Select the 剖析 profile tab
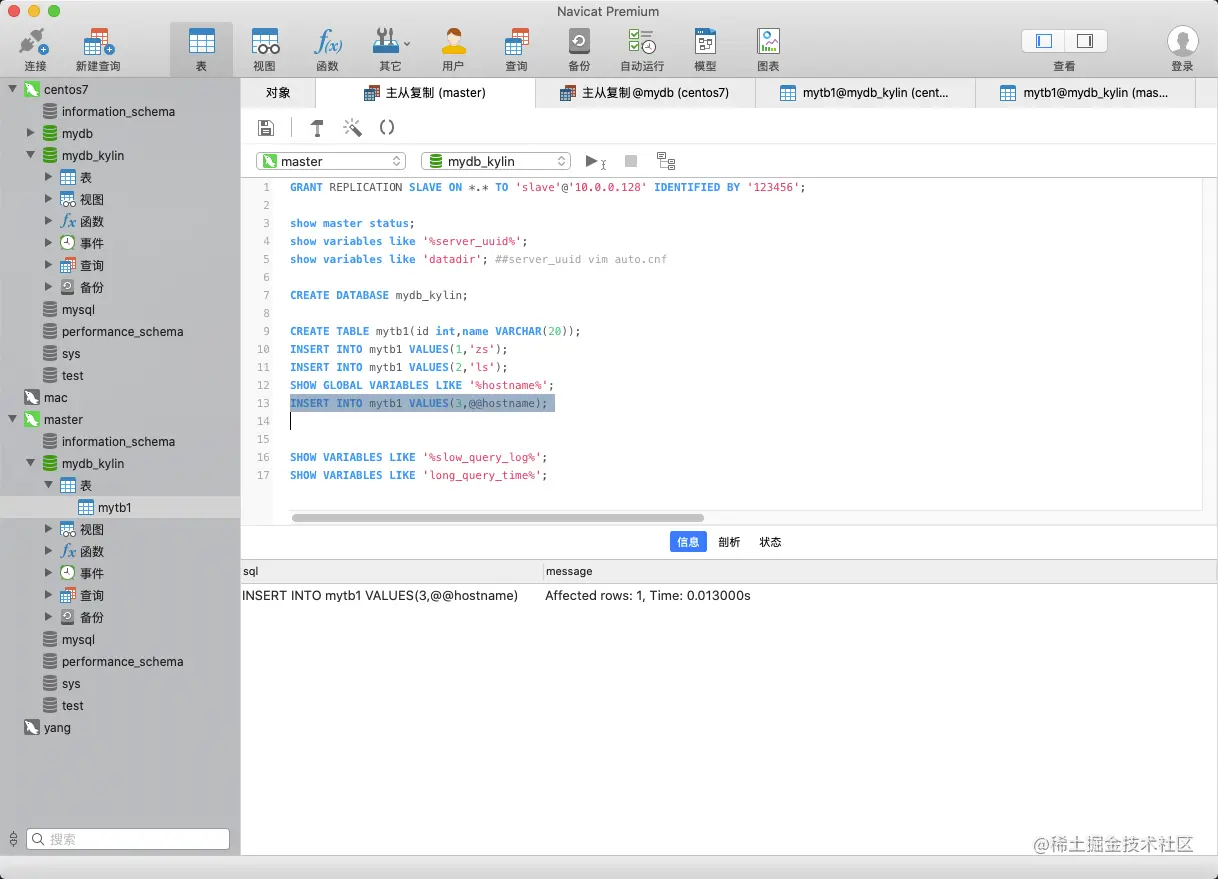The height and width of the screenshot is (879, 1218). pos(729,542)
